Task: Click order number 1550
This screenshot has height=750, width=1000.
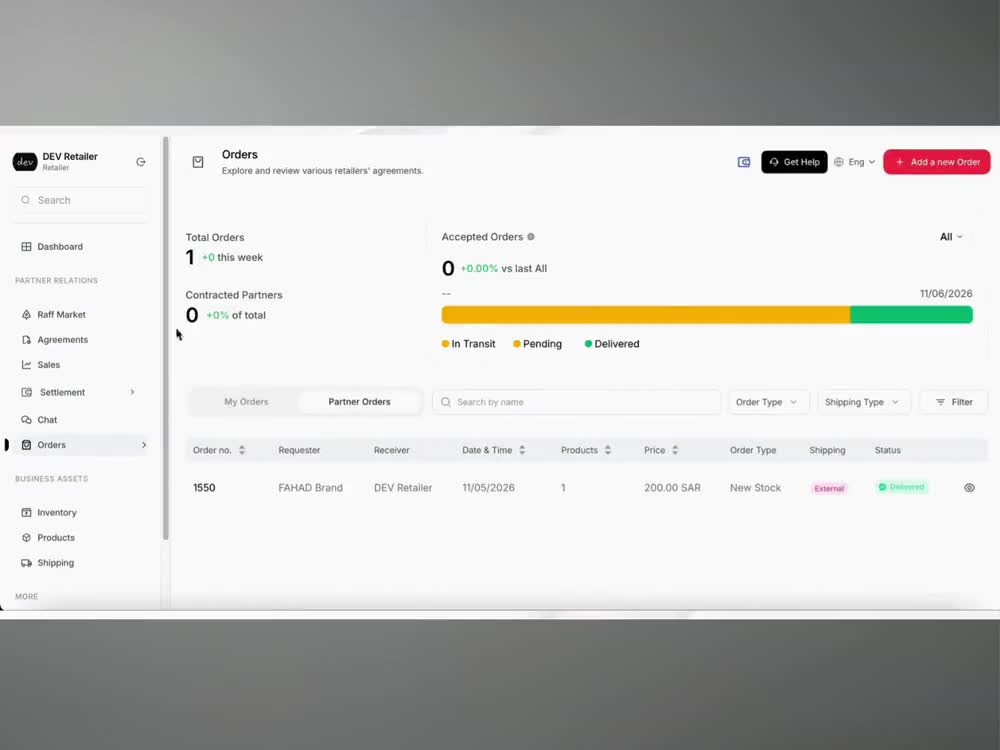Action: click(x=204, y=488)
